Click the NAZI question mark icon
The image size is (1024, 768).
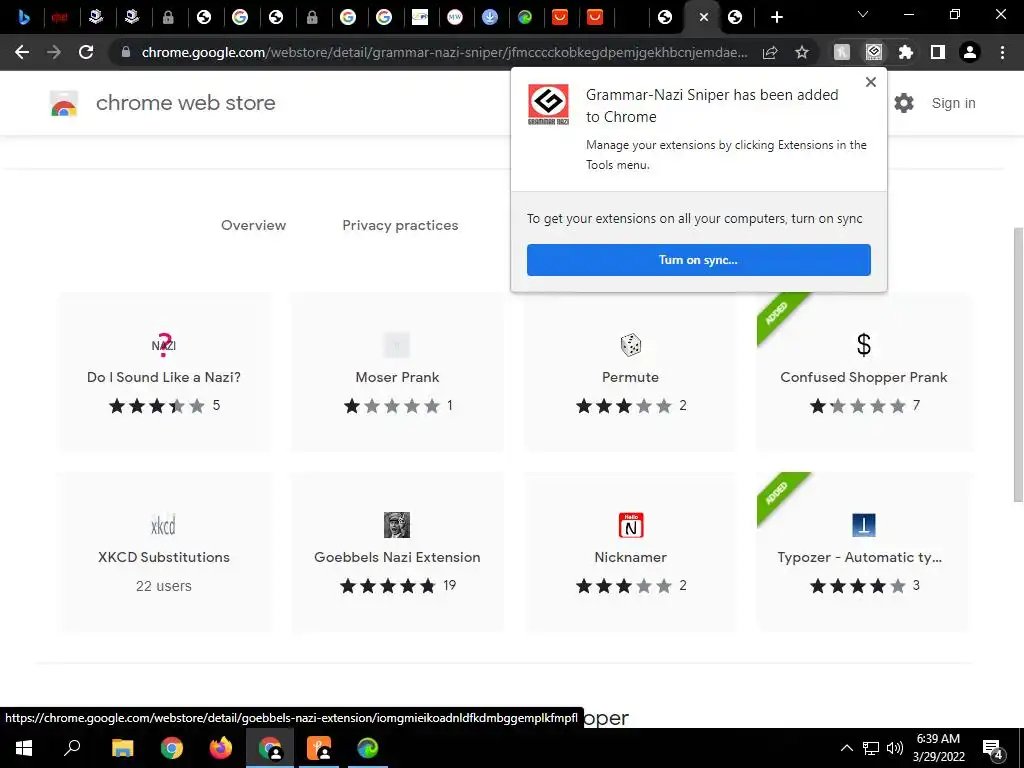[164, 345]
